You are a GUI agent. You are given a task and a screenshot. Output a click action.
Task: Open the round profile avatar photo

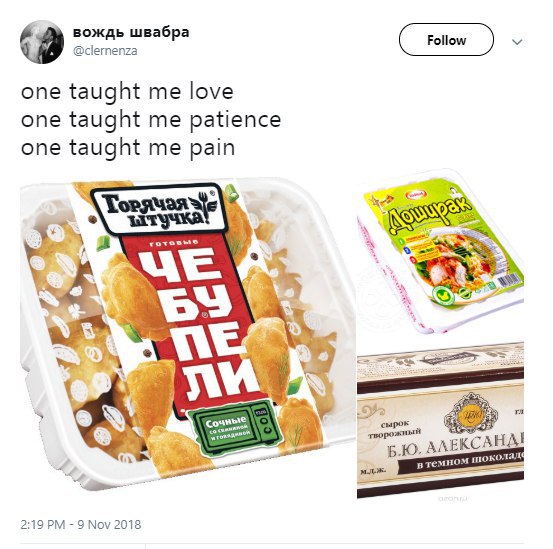point(42,42)
